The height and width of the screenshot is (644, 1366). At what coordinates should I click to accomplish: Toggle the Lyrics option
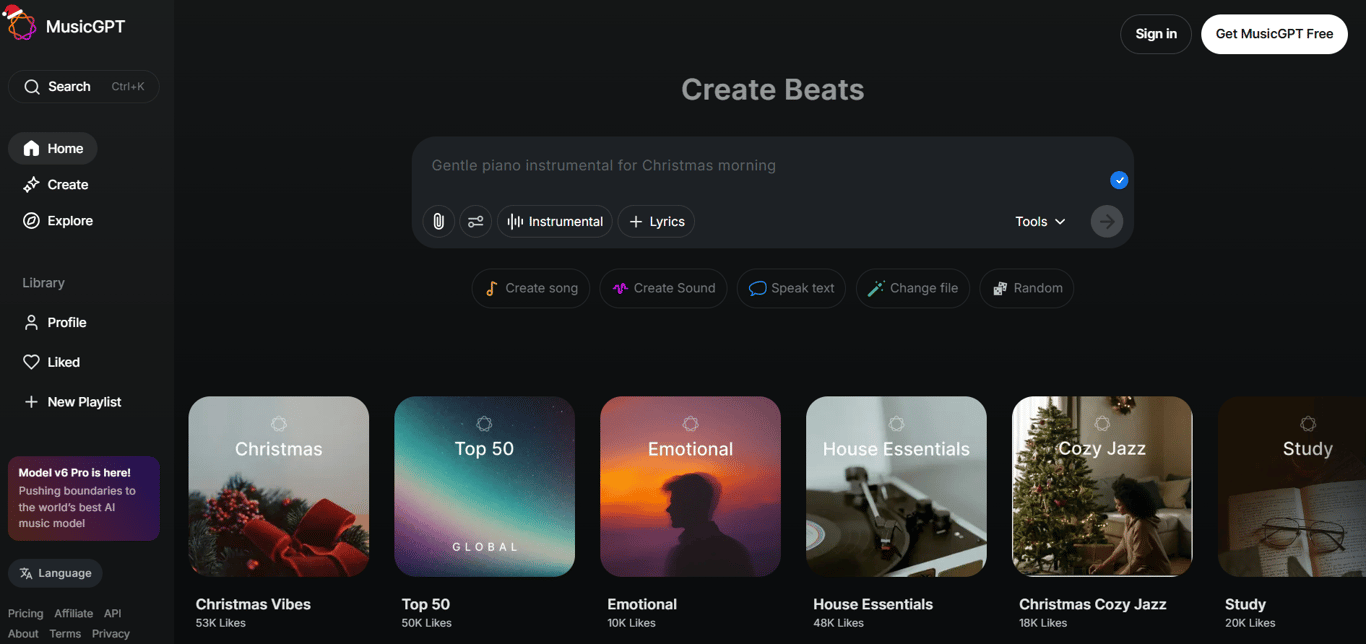[x=656, y=221]
